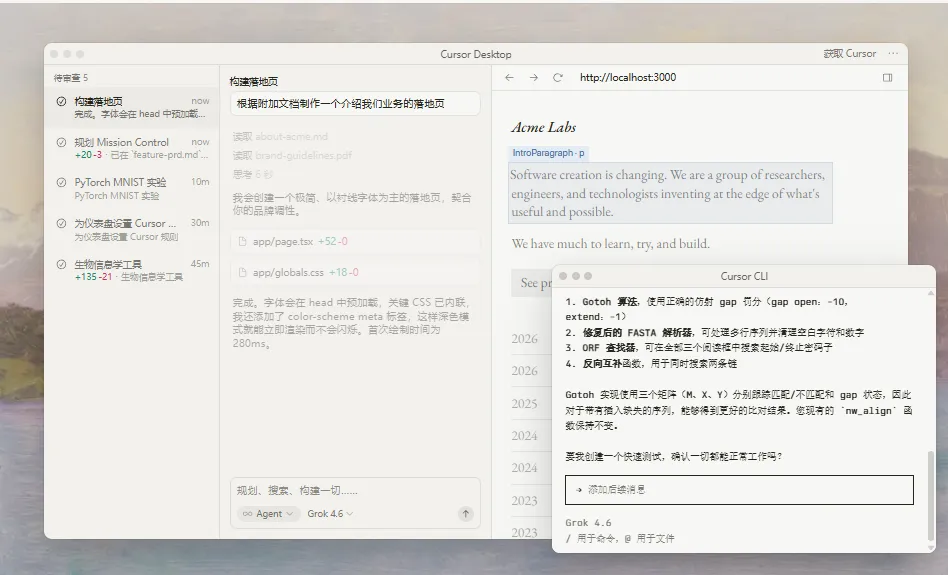Click Grok 4.6 label in Cursor CLI

(x=588, y=522)
